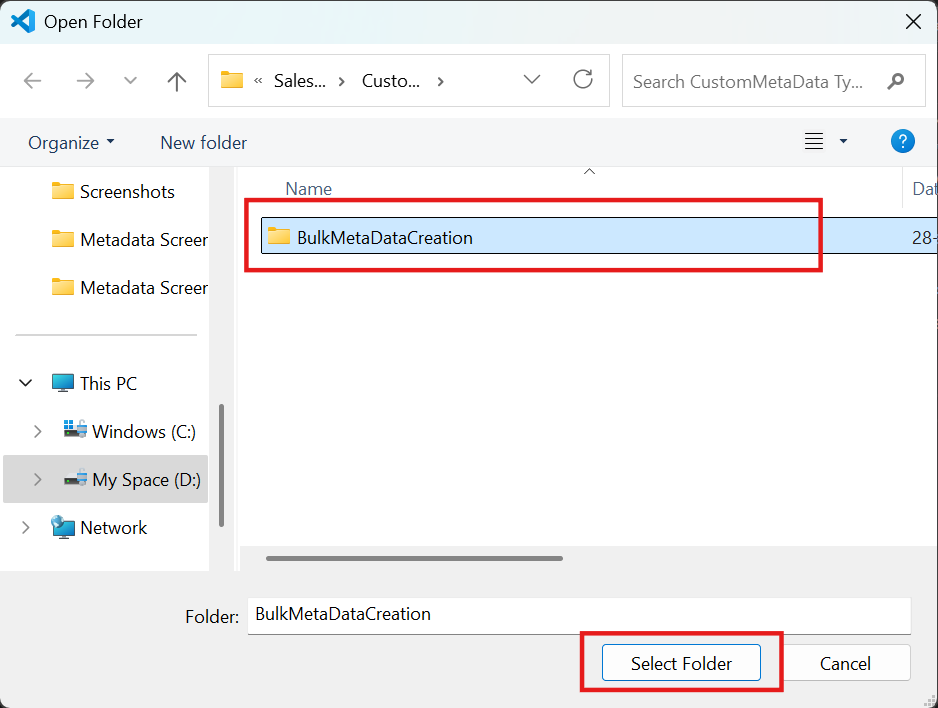This screenshot has width=938, height=708.
Task: Collapse the This PC tree node
Action: (x=26, y=383)
